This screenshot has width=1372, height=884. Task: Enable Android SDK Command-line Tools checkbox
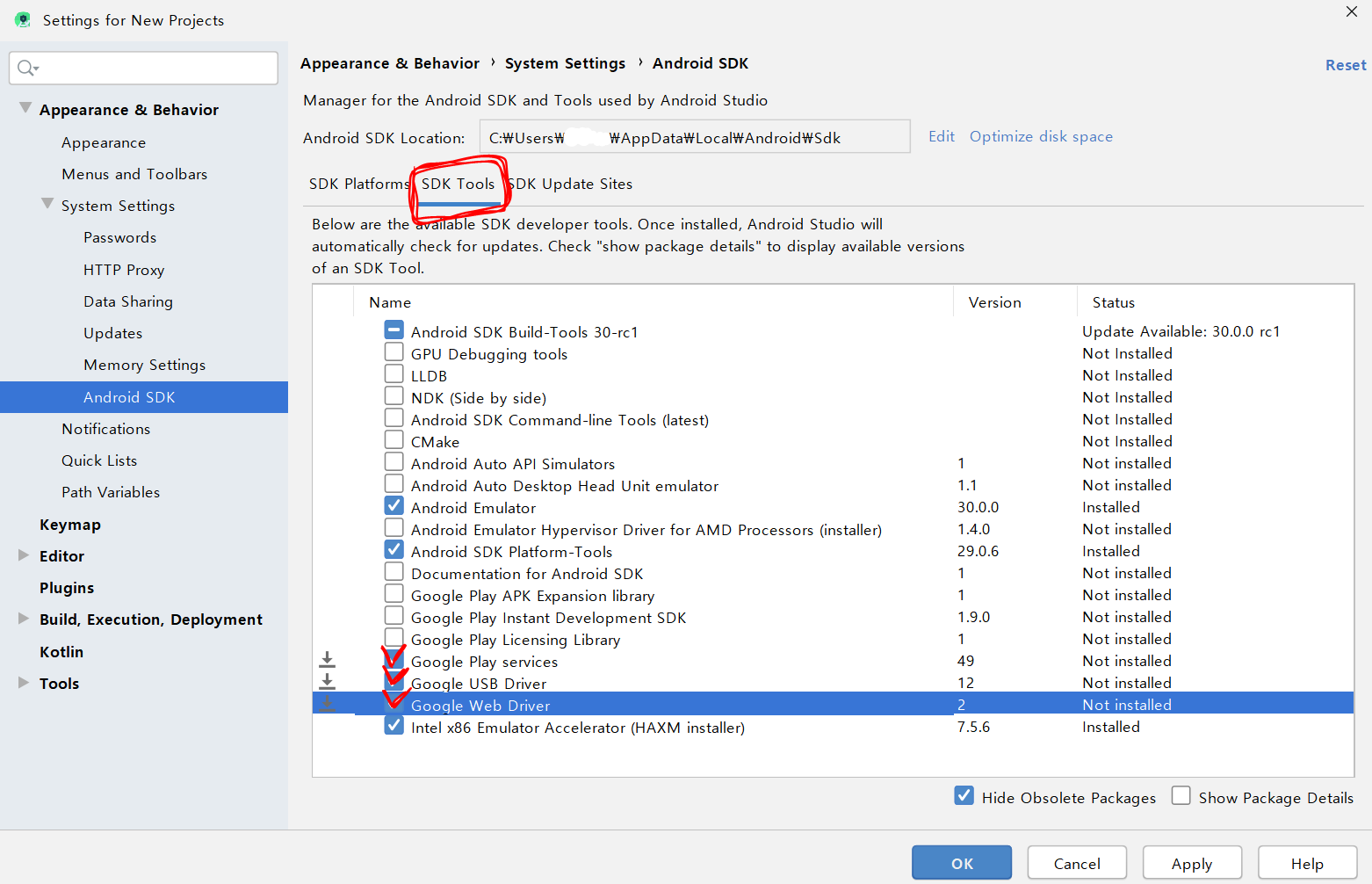394,418
